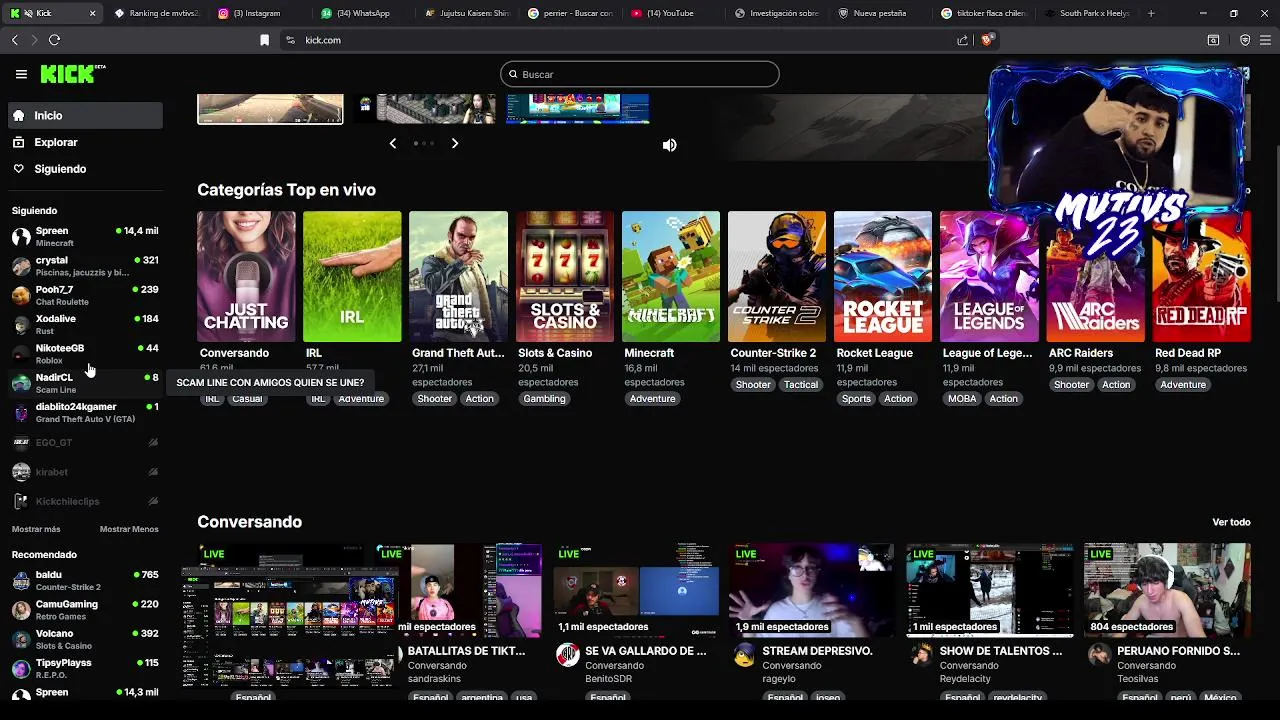Open Brave Shields lion icon
The width and height of the screenshot is (1280, 720).
click(986, 40)
